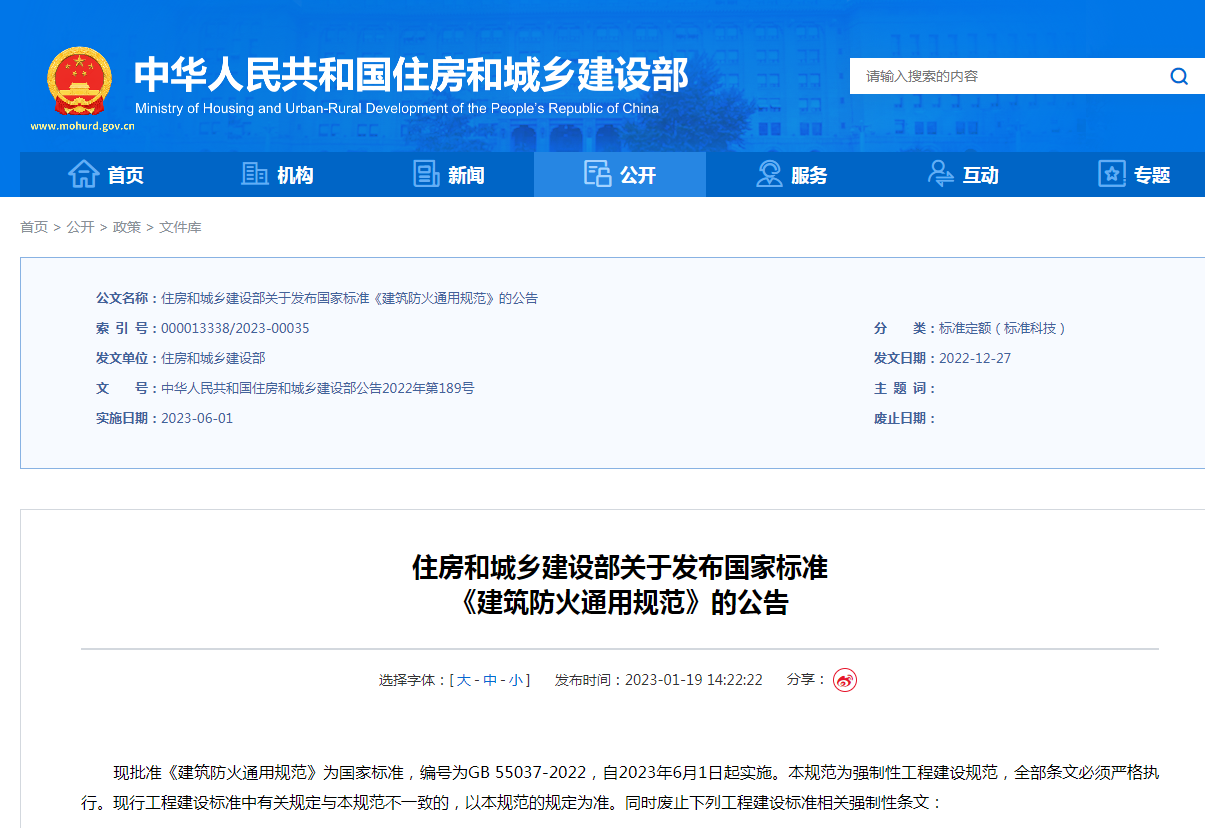The image size is (1205, 828).
Task: Click 首页 in the breadcrumb
Action: [34, 227]
